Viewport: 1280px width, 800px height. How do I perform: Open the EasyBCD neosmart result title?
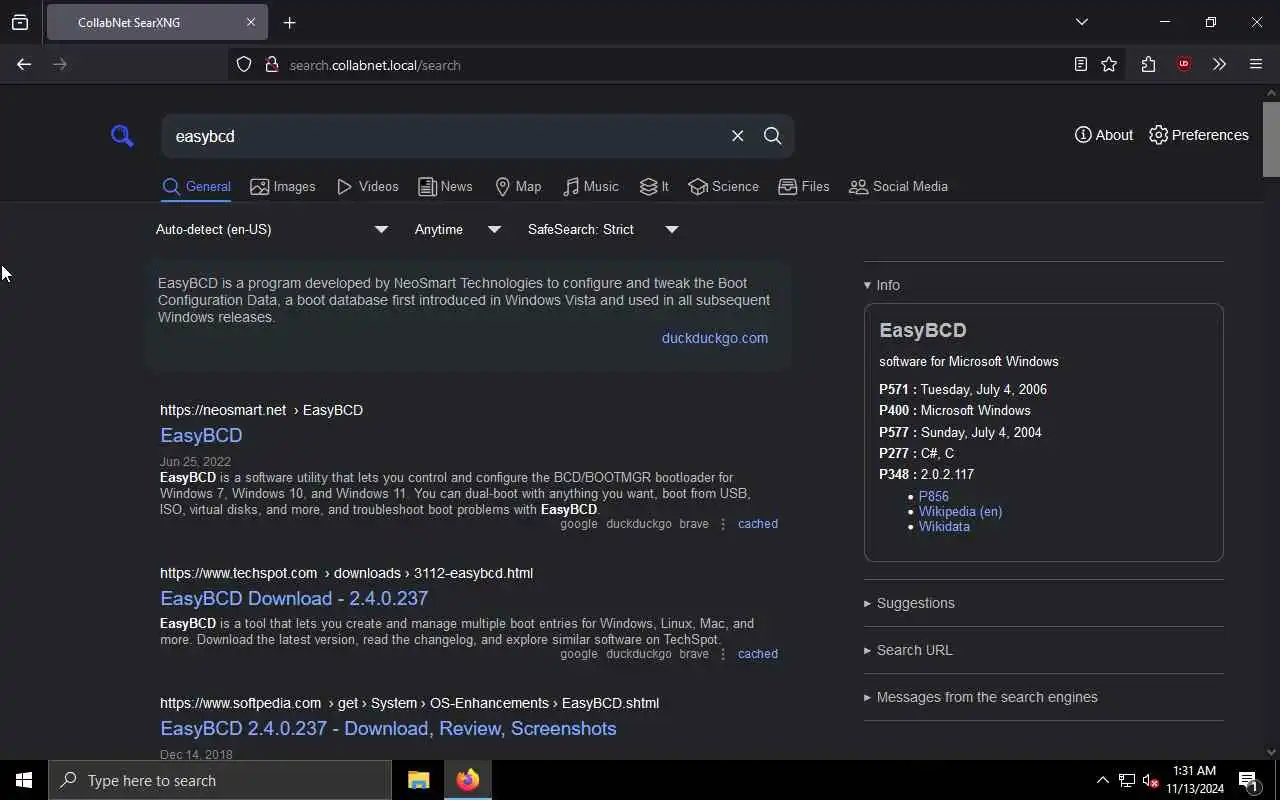(201, 435)
